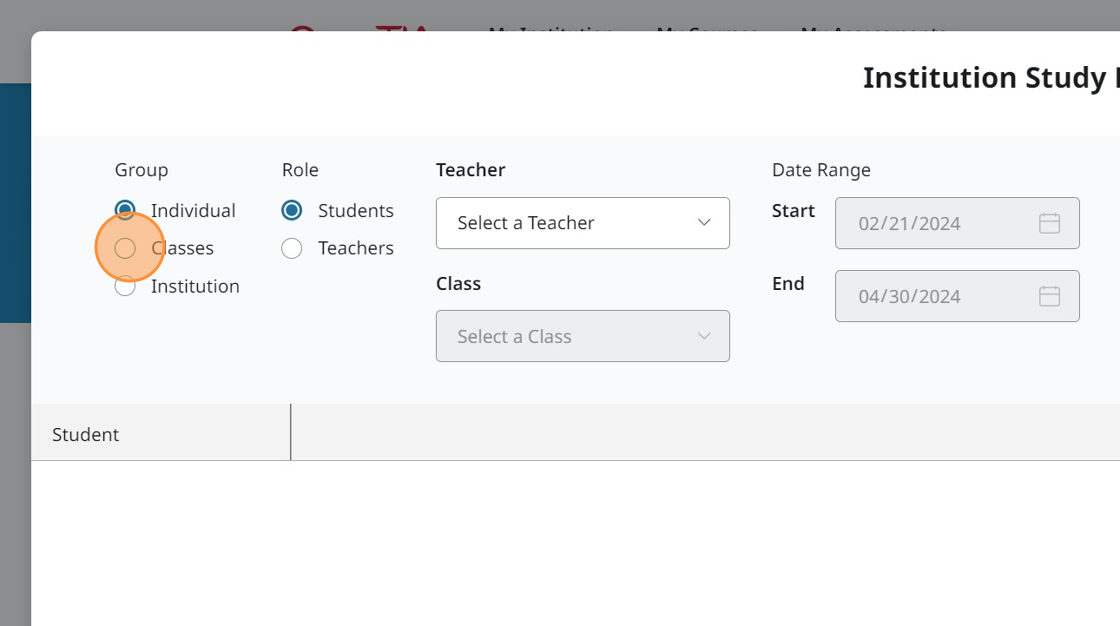The width and height of the screenshot is (1120, 626).
Task: Click chevron arrow in Select a Teacher
Action: 704,223
